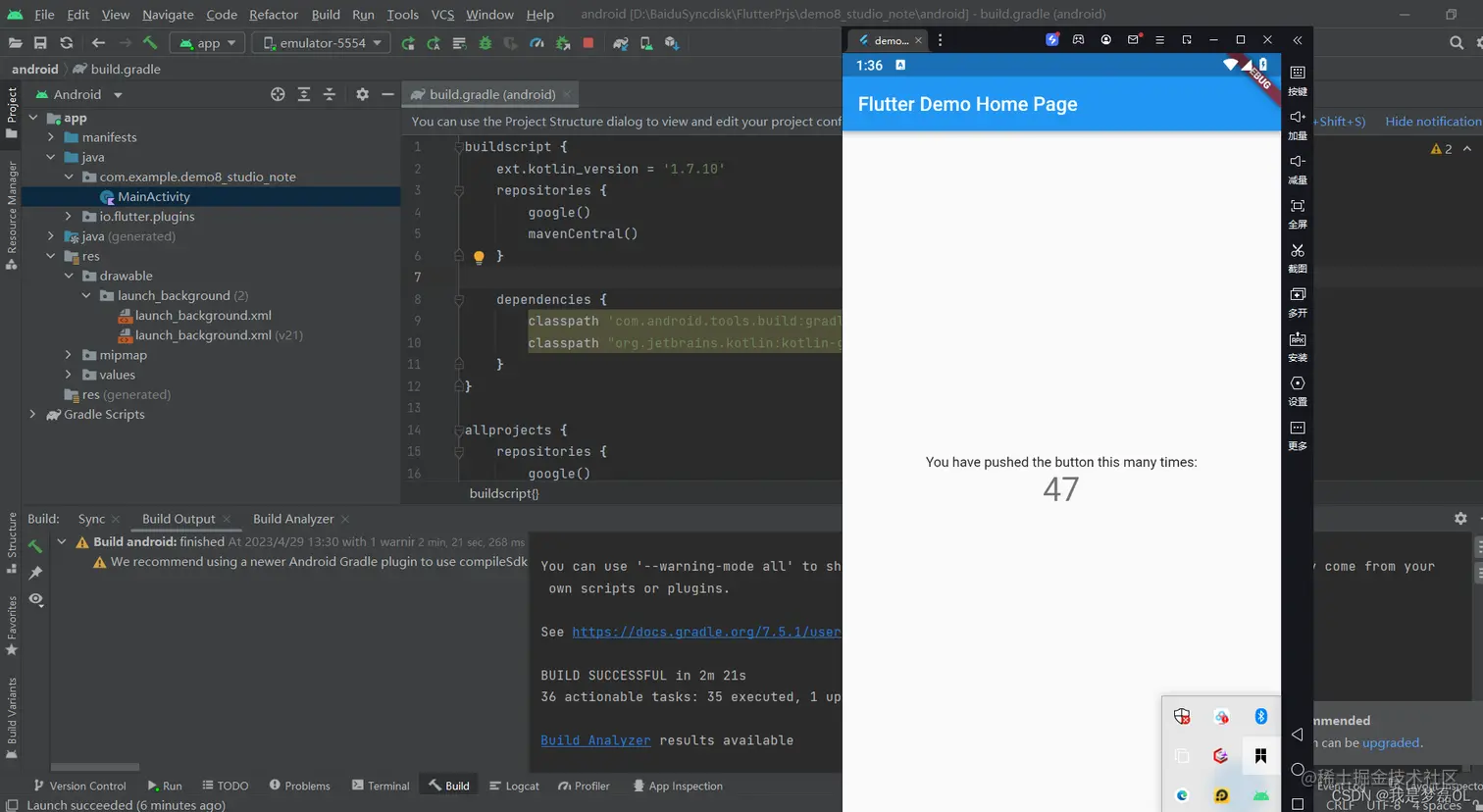The width and height of the screenshot is (1483, 812).
Task: Open the emulator-5554 device dropdown
Action: click(322, 43)
